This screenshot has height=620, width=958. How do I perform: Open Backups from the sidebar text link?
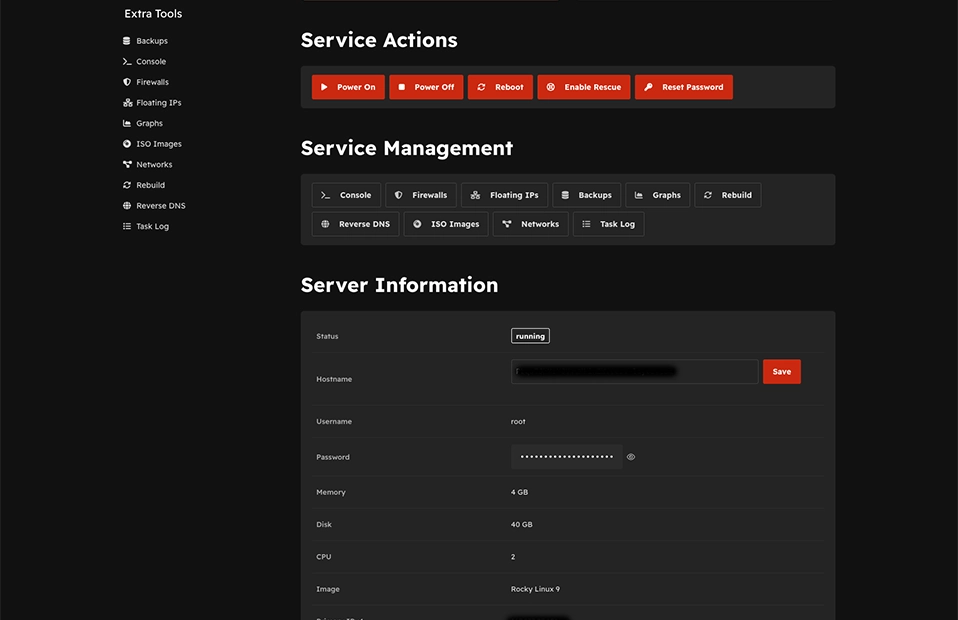[152, 41]
